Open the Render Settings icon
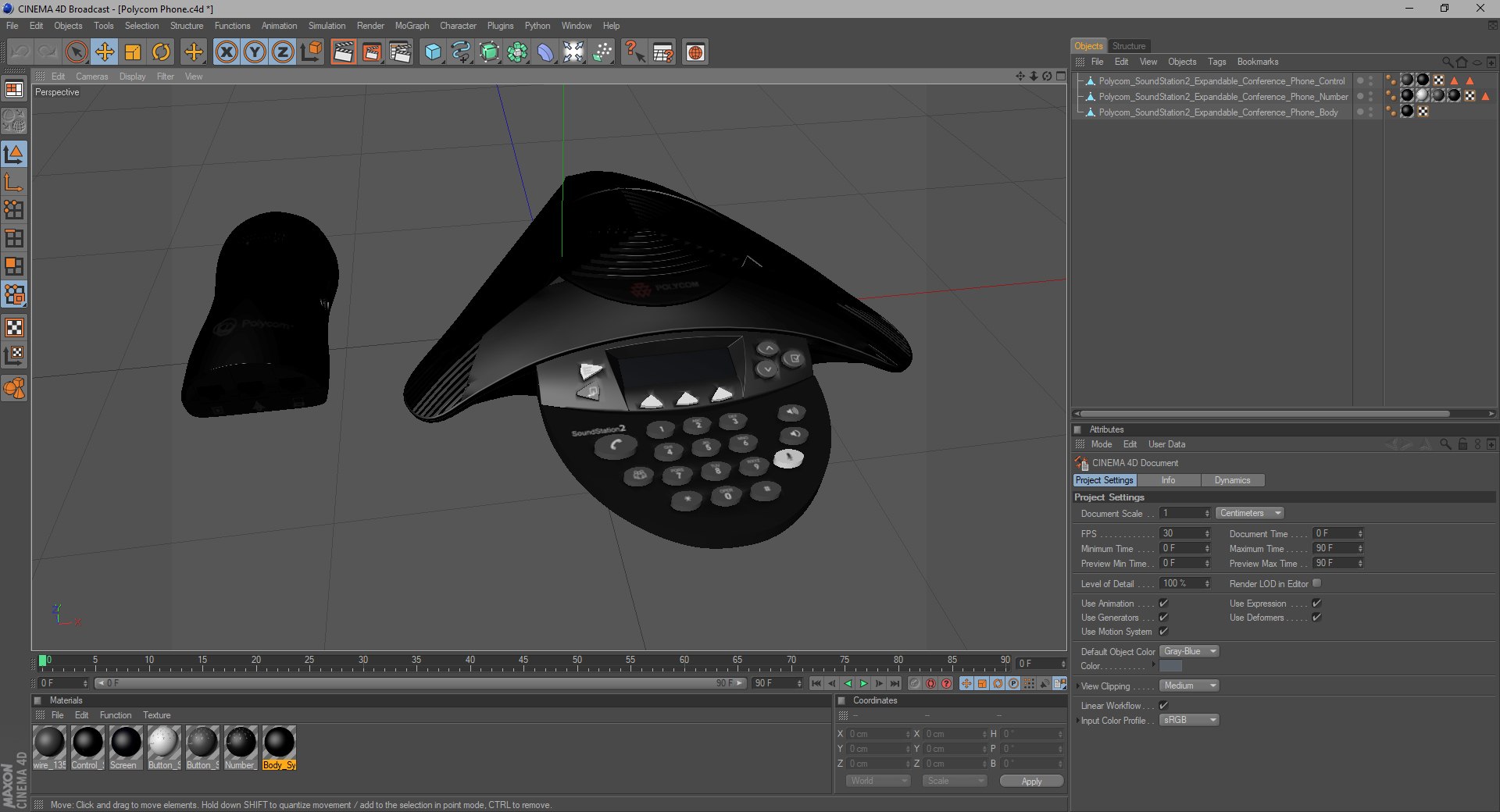The width and height of the screenshot is (1500, 812). 400,52
